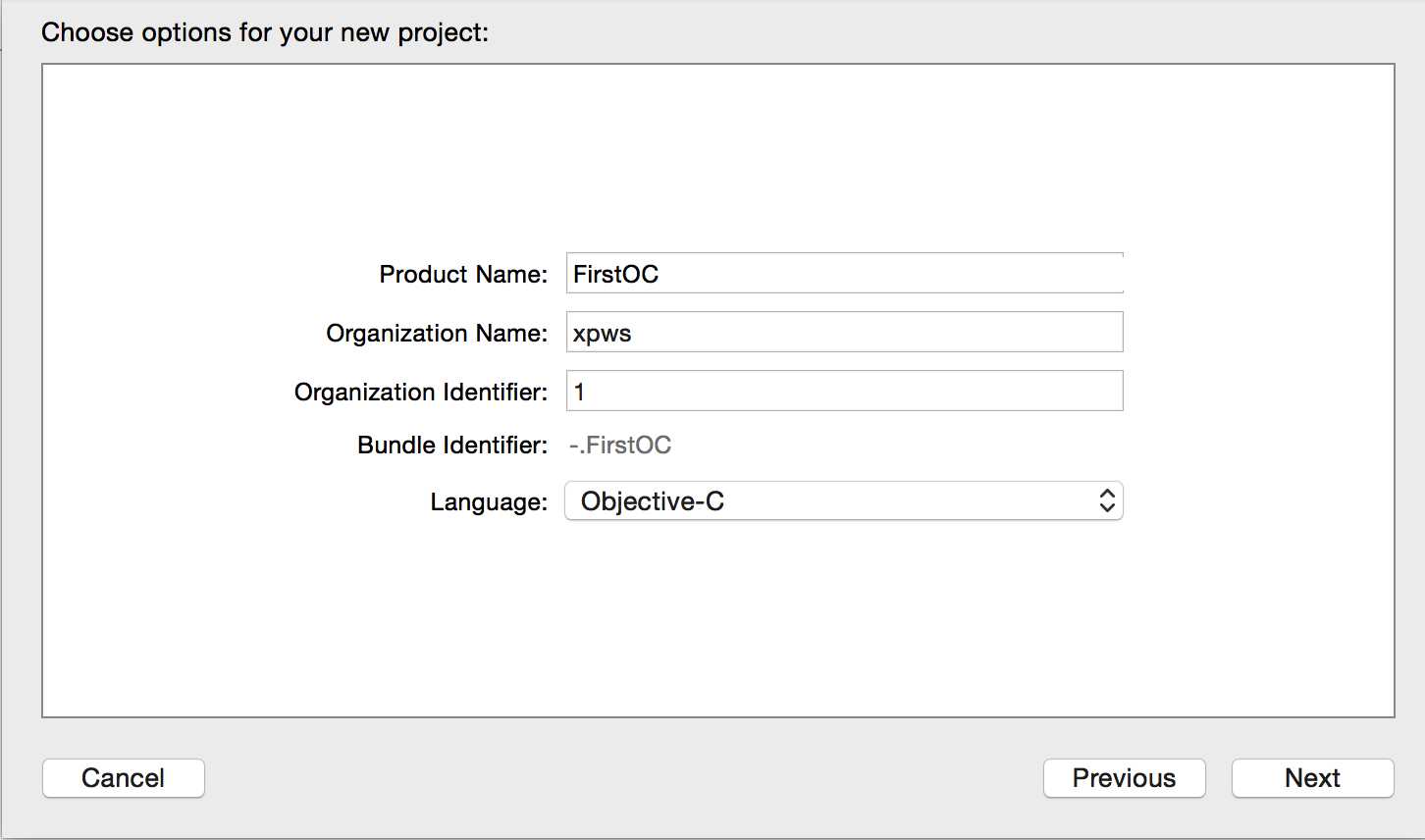Image resolution: width=1425 pixels, height=840 pixels.
Task: Click the 'Organization Name:' label
Action: 437,334
